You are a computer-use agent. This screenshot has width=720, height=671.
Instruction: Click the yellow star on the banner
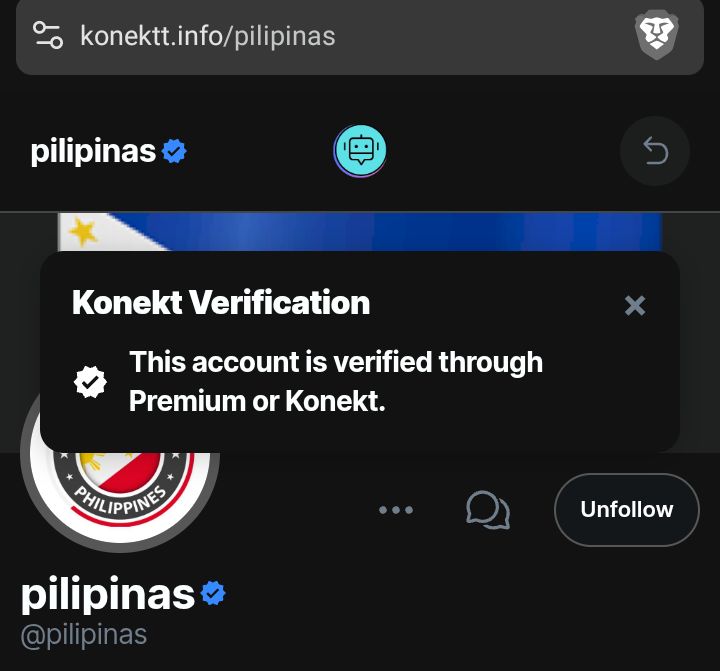(x=83, y=231)
